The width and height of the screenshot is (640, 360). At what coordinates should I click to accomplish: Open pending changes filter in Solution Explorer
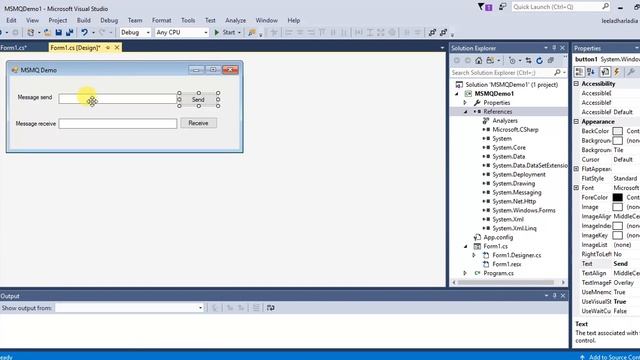pyautogui.click(x=512, y=60)
